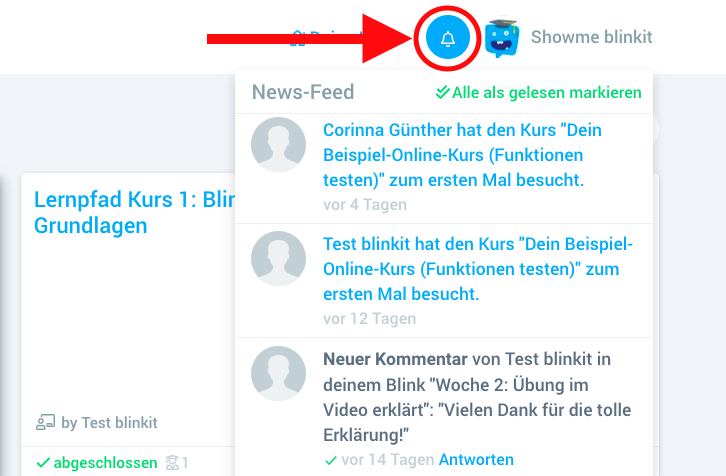Click Antworten to reply to comment
This screenshot has height=476, width=726.
476,459
